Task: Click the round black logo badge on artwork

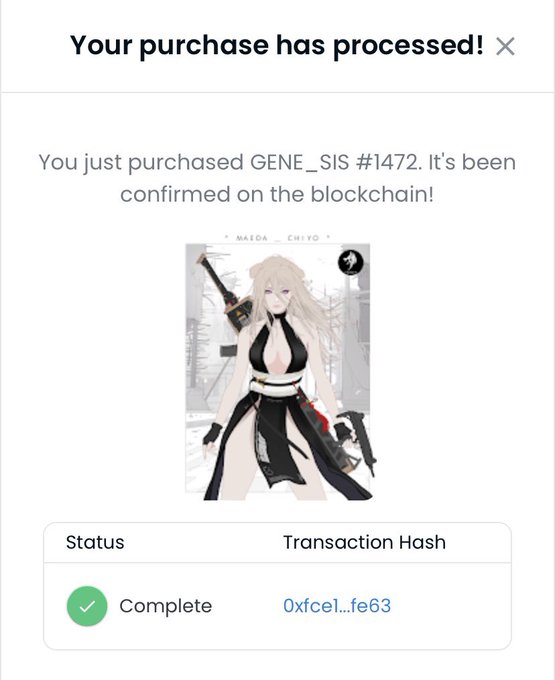Action: 350,262
